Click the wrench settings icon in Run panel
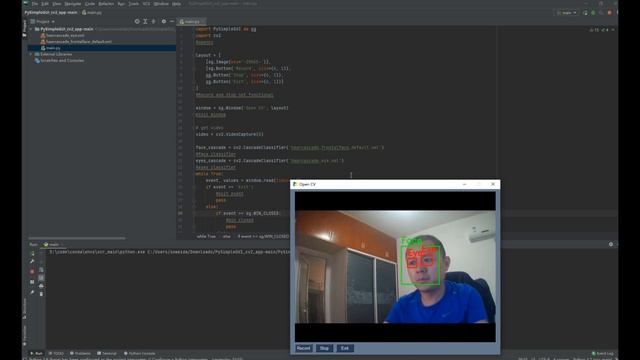 coord(32,261)
